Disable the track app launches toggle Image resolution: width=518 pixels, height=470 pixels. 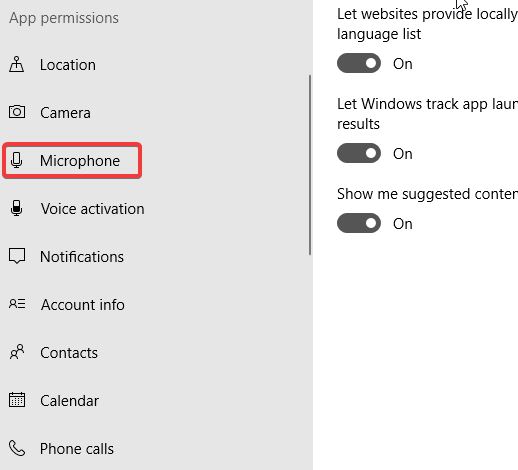click(359, 153)
